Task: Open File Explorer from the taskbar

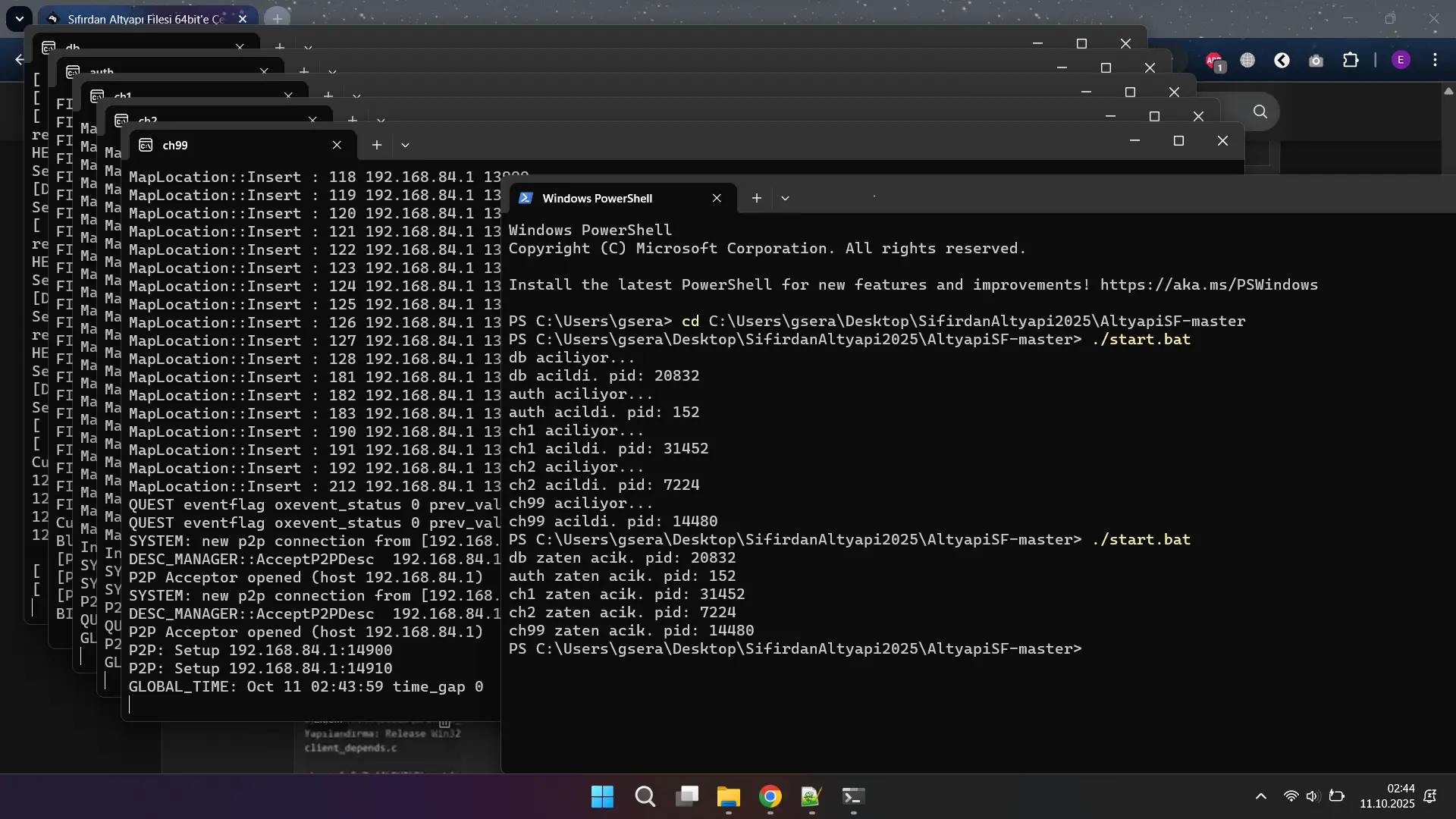Action: [x=728, y=796]
